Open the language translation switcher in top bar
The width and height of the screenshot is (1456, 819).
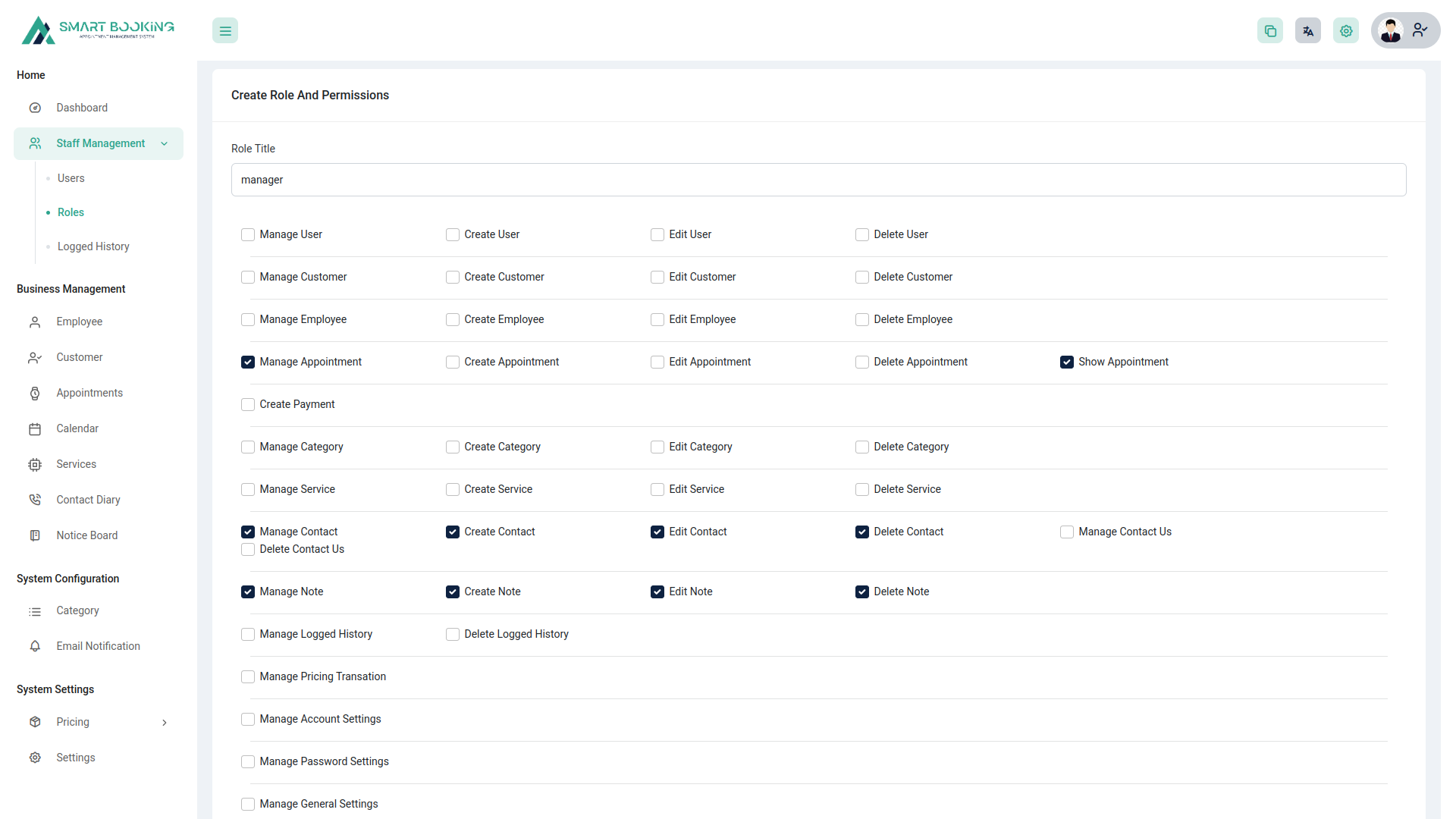(x=1308, y=30)
